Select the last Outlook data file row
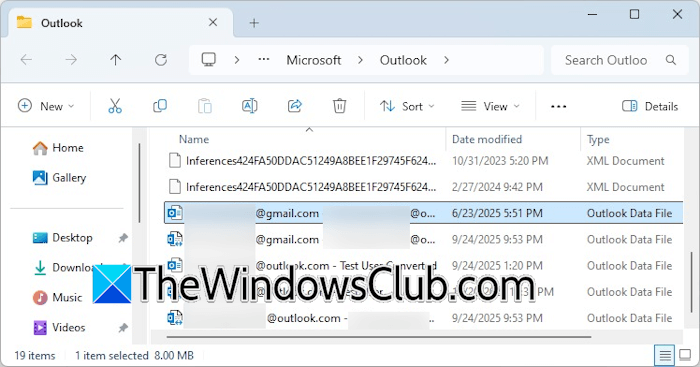The height and width of the screenshot is (367, 700). click(x=423, y=318)
